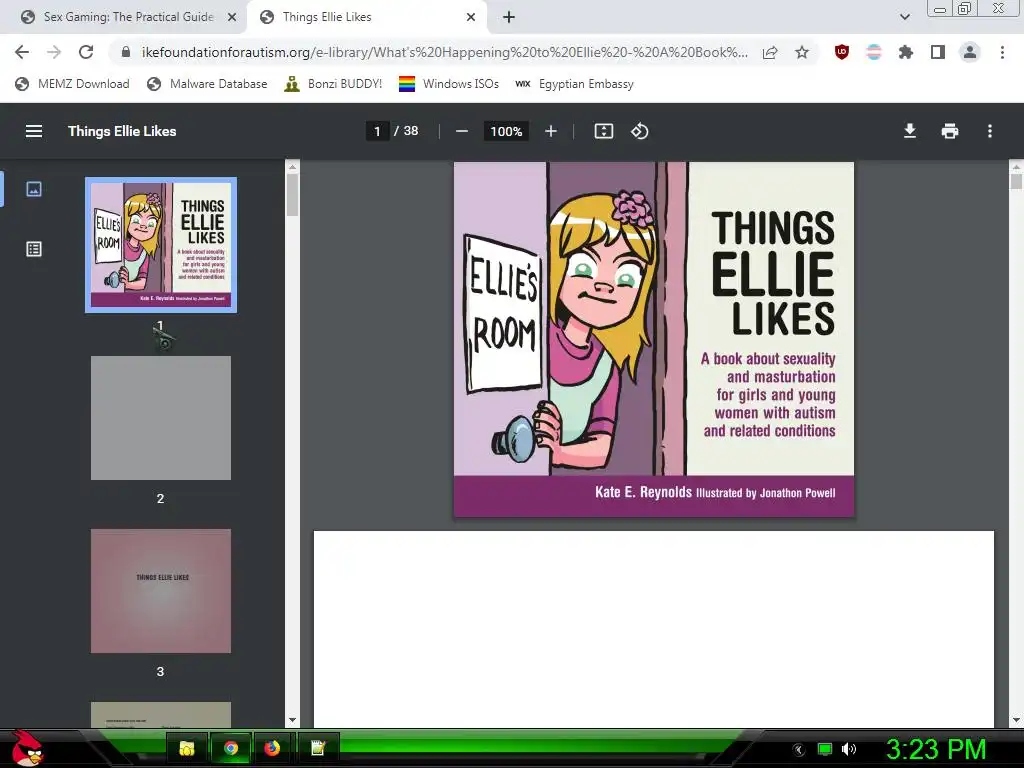Screen dimensions: 1024x768
Task: Toggle the browser side panel
Action: point(938,52)
